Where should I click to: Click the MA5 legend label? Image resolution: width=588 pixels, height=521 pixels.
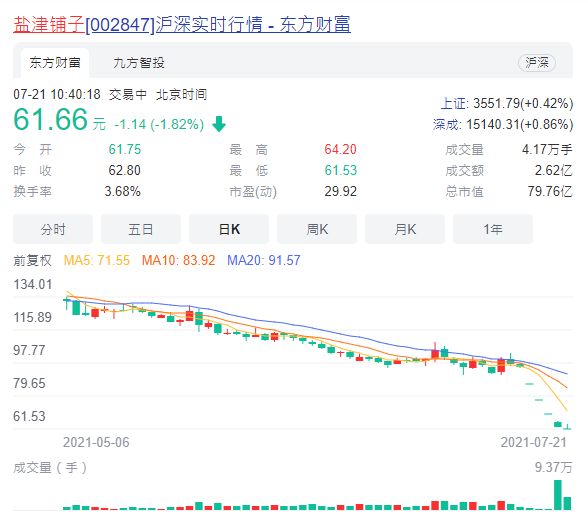(x=97, y=260)
